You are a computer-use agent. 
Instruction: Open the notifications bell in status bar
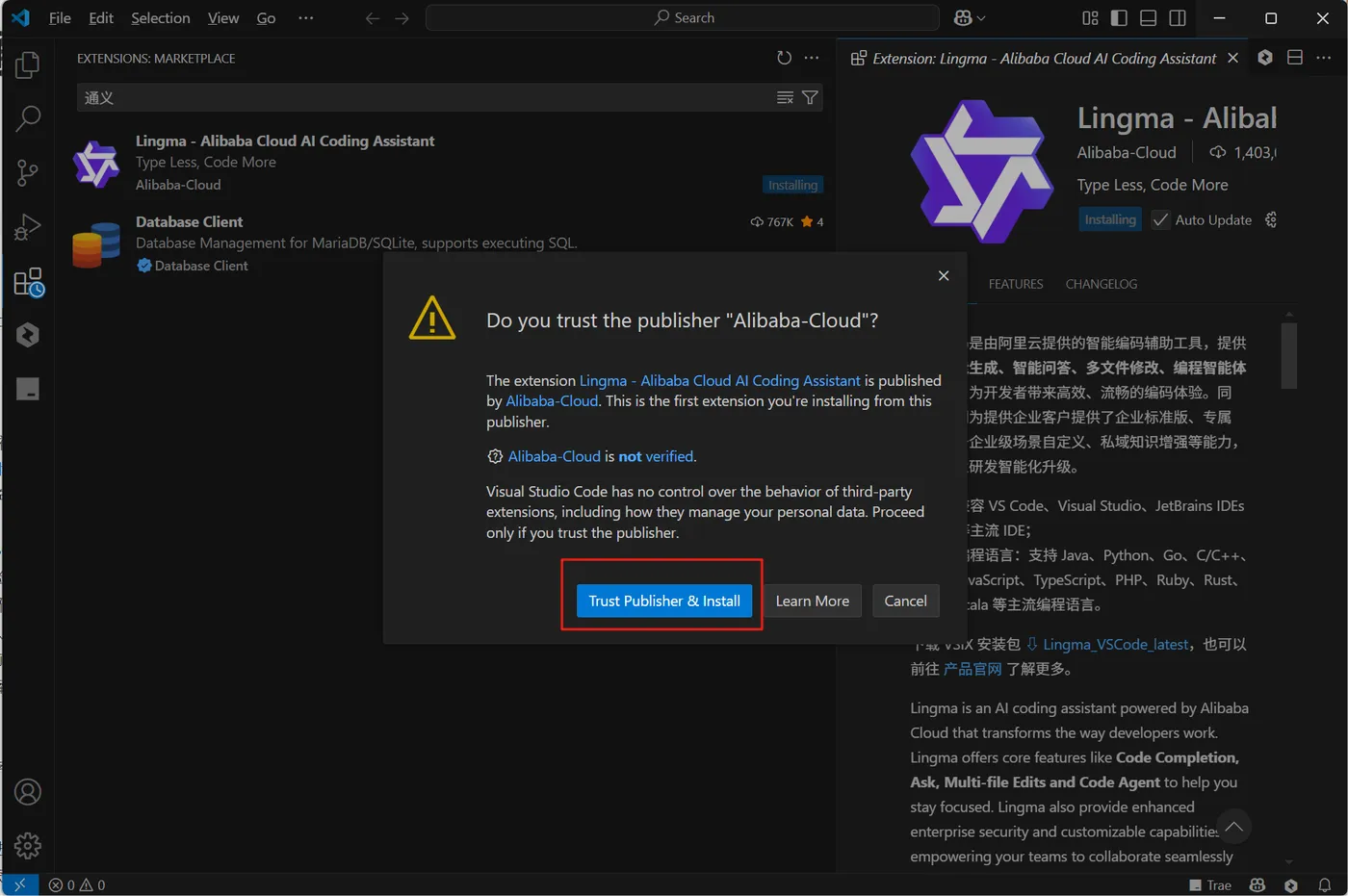(1325, 884)
